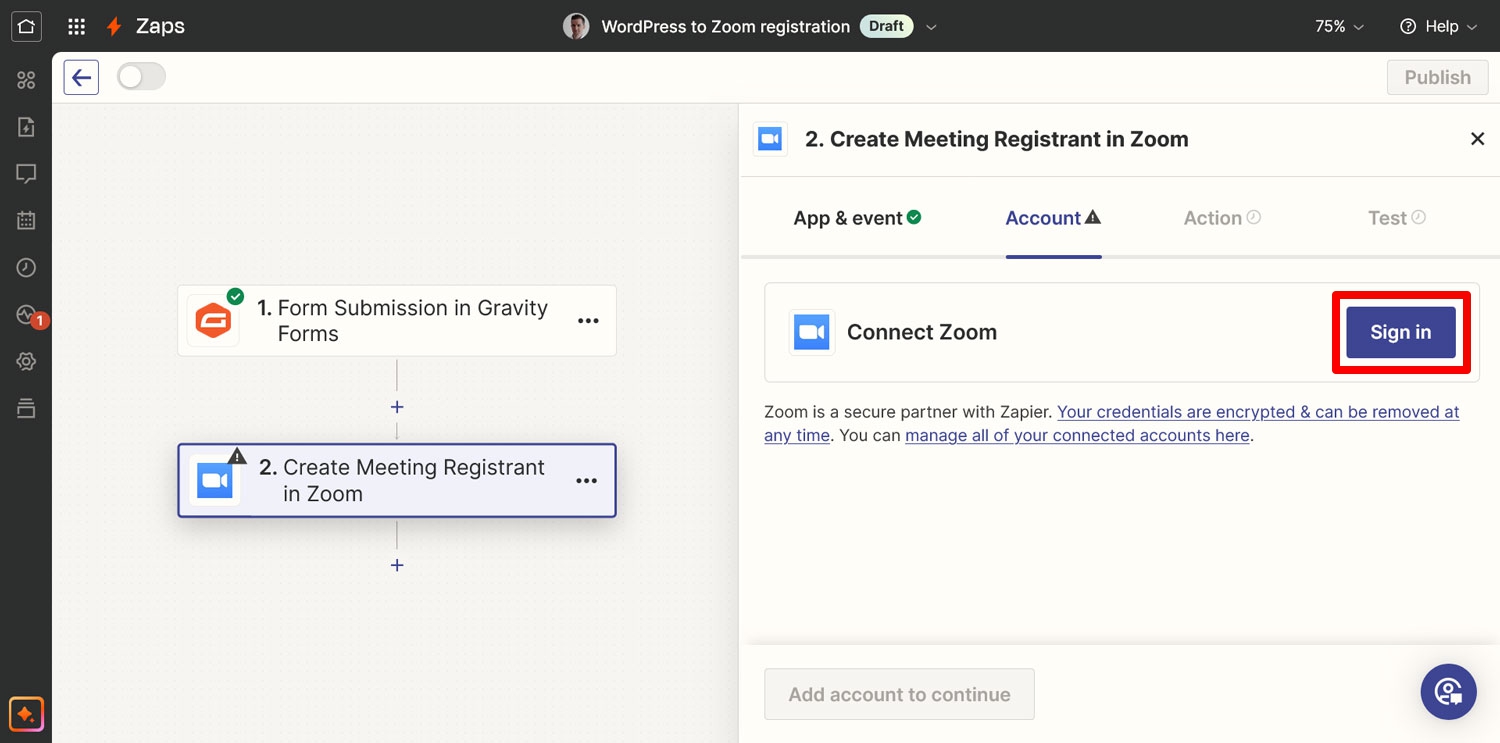
Task: Switch to the Account tab
Action: 1053,218
